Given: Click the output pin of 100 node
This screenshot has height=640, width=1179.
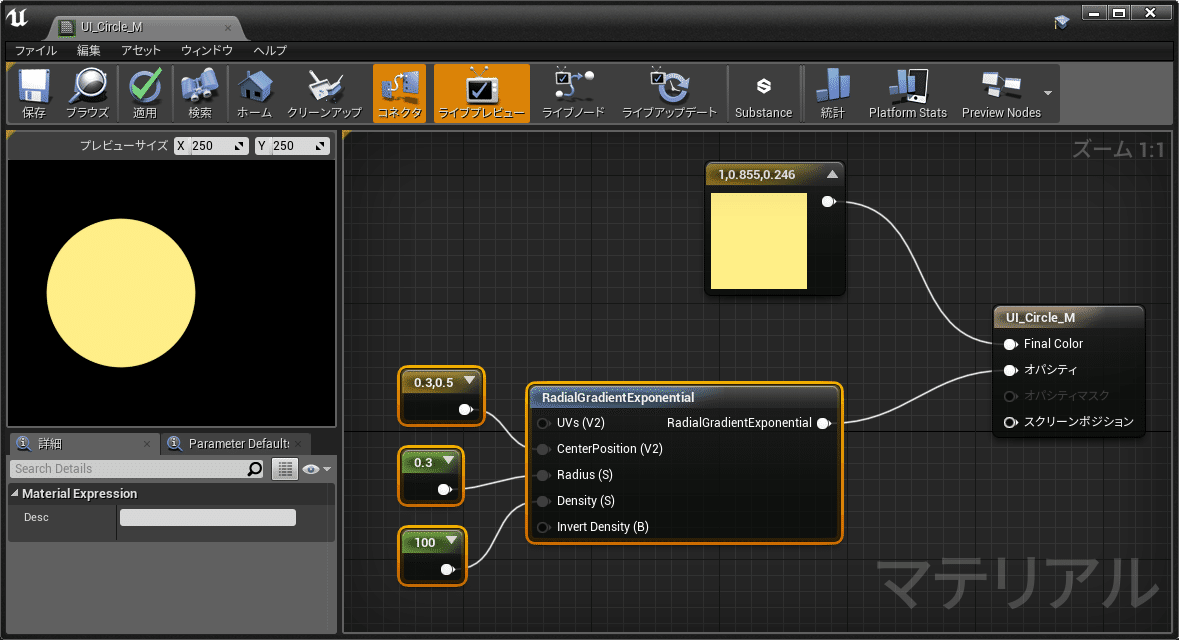Looking at the screenshot, I should pyautogui.click(x=447, y=569).
